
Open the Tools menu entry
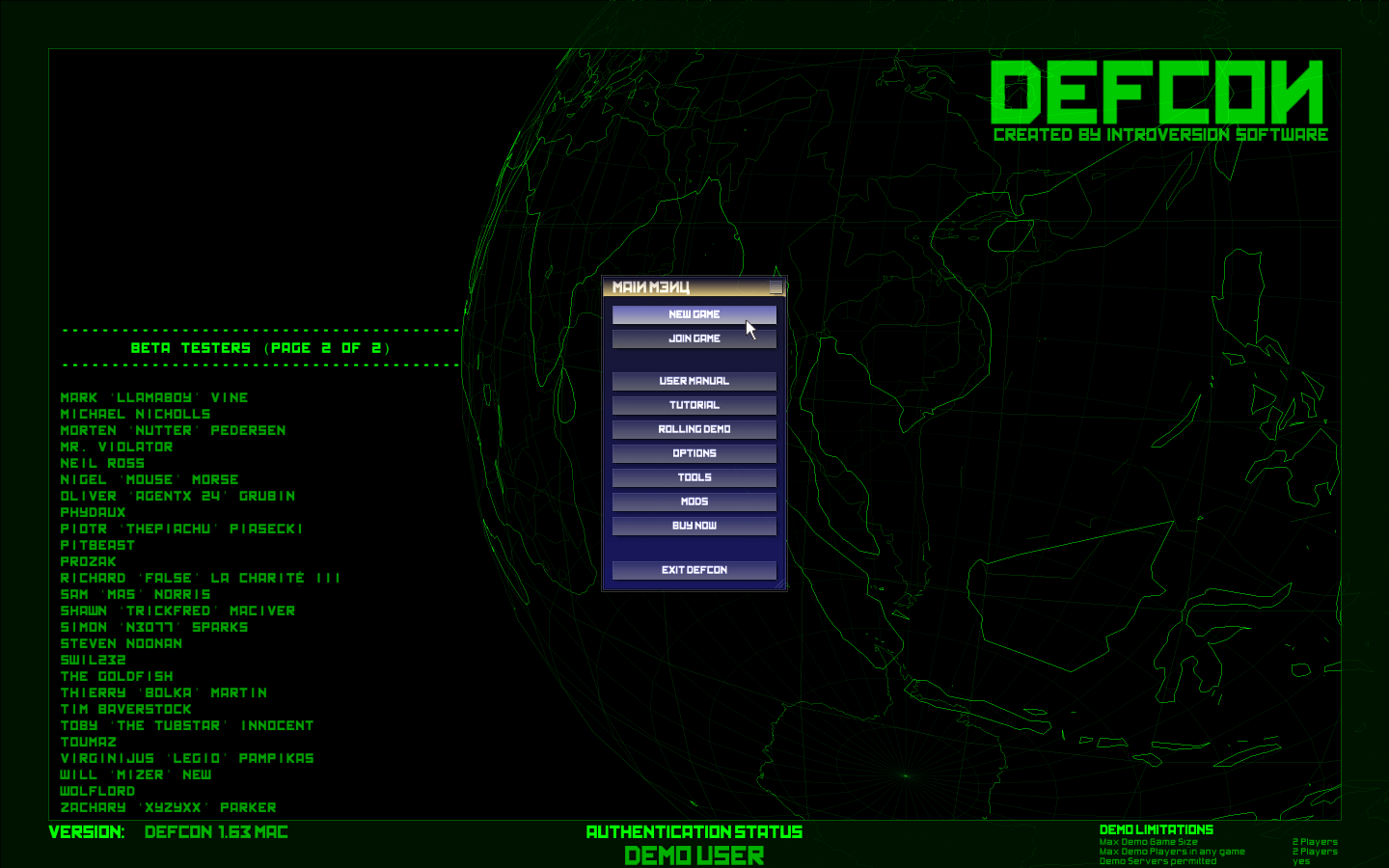[x=694, y=477]
